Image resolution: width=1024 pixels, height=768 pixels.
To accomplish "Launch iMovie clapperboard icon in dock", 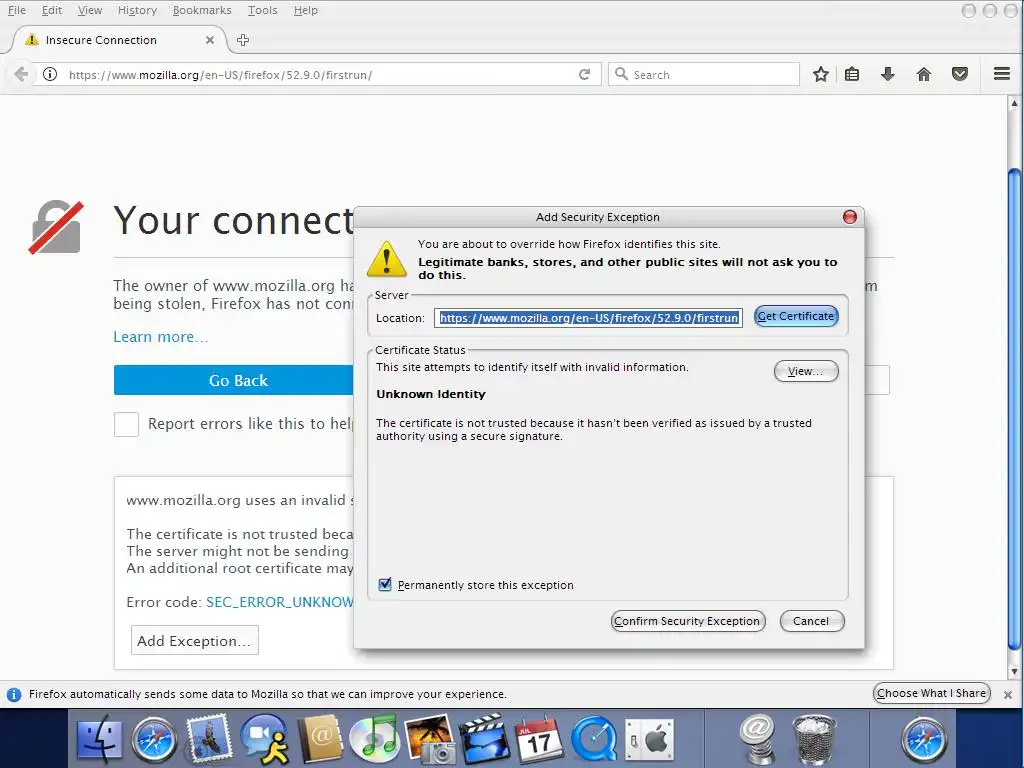I will click(x=484, y=739).
